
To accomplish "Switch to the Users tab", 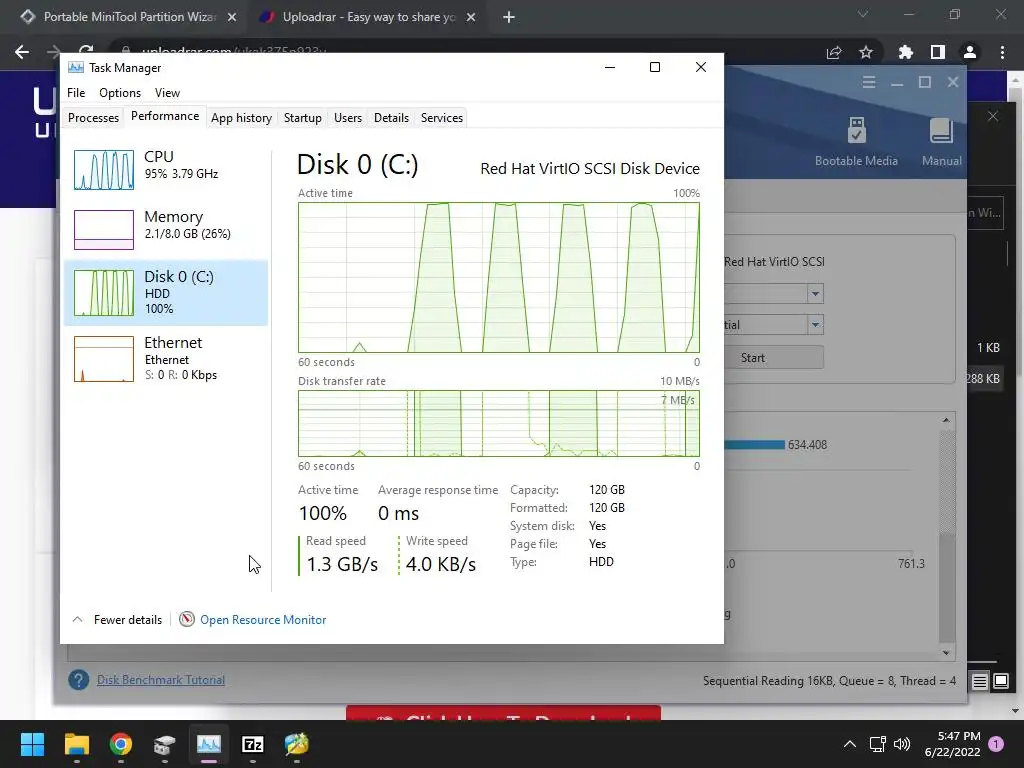I will pos(347,118).
